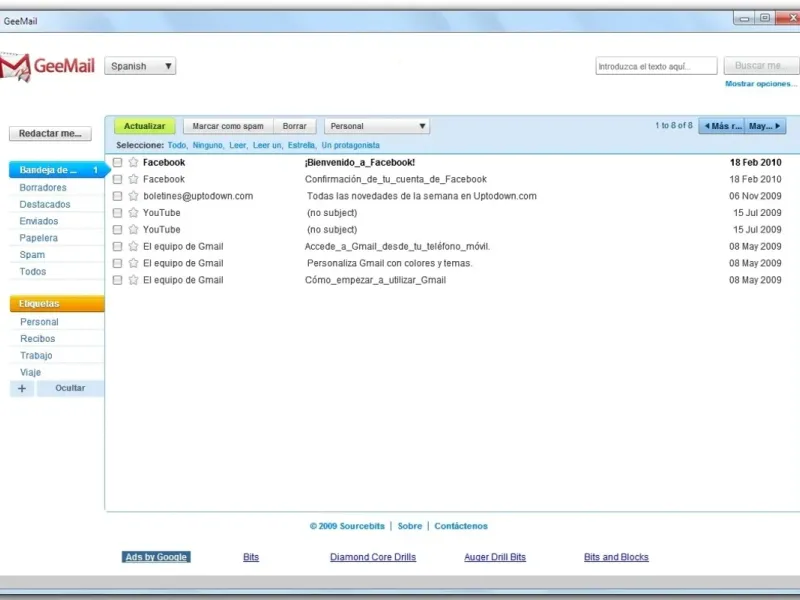Open the Contáctenos link
Screen dimensions: 800x600
pos(461,526)
